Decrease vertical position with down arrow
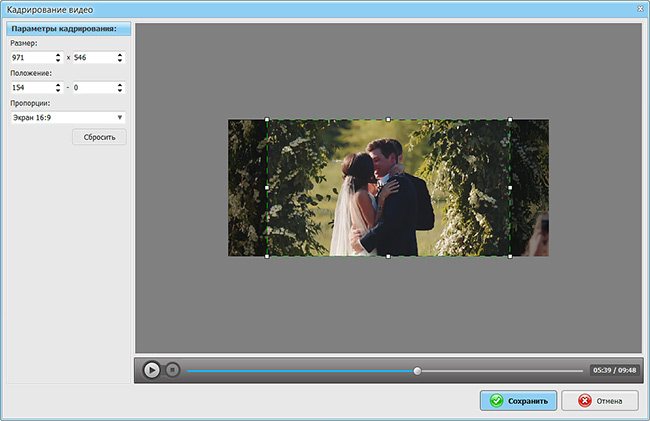Viewport: 650px width, 421px height. [x=121, y=91]
